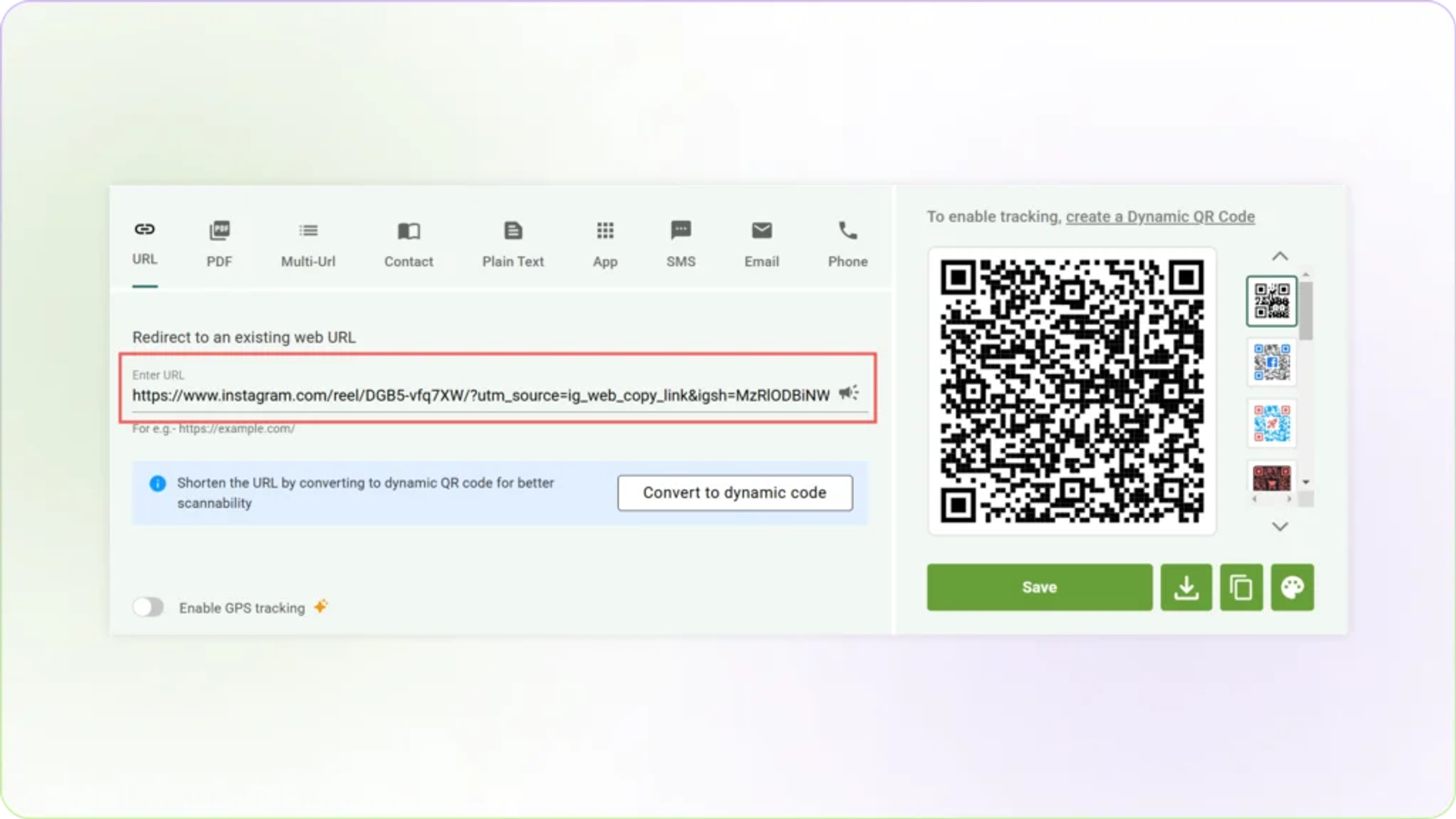
Task: Select the plain black QR template thumbnail
Action: point(1272,301)
